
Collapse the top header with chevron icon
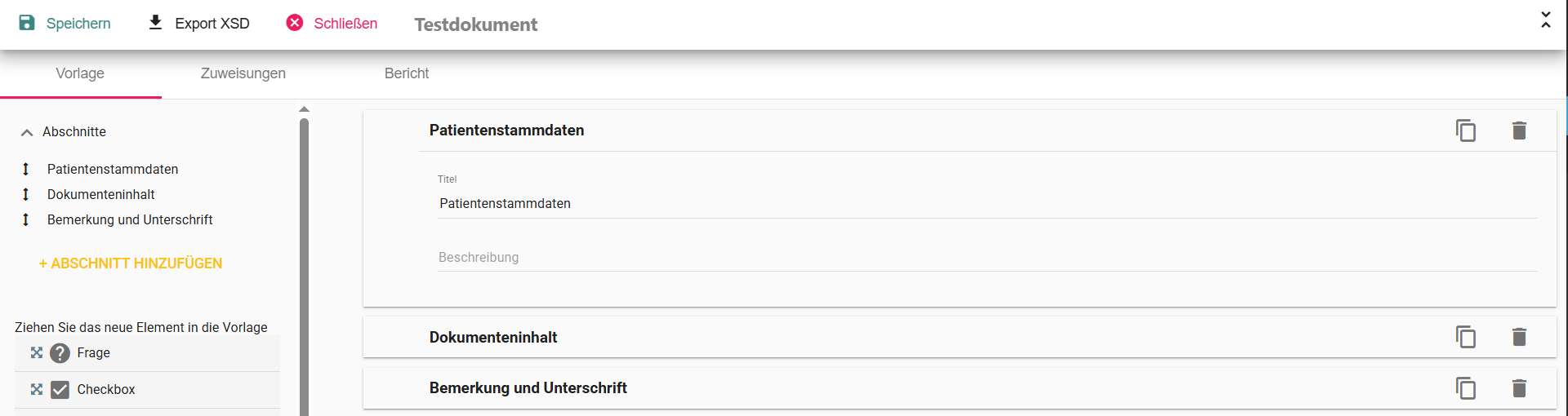(1545, 20)
